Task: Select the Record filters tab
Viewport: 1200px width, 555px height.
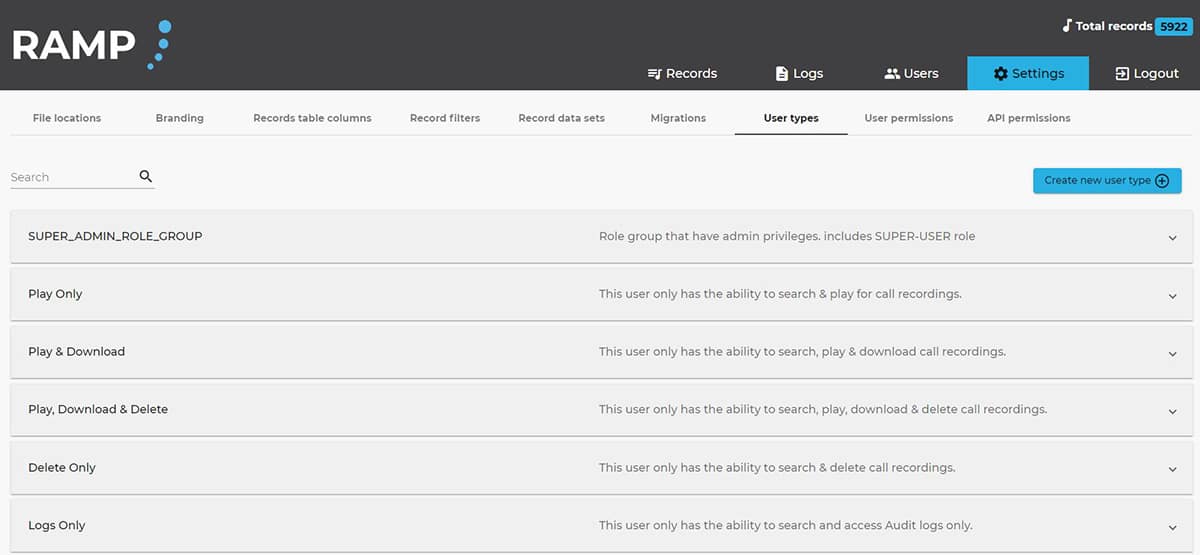Action: [445, 118]
